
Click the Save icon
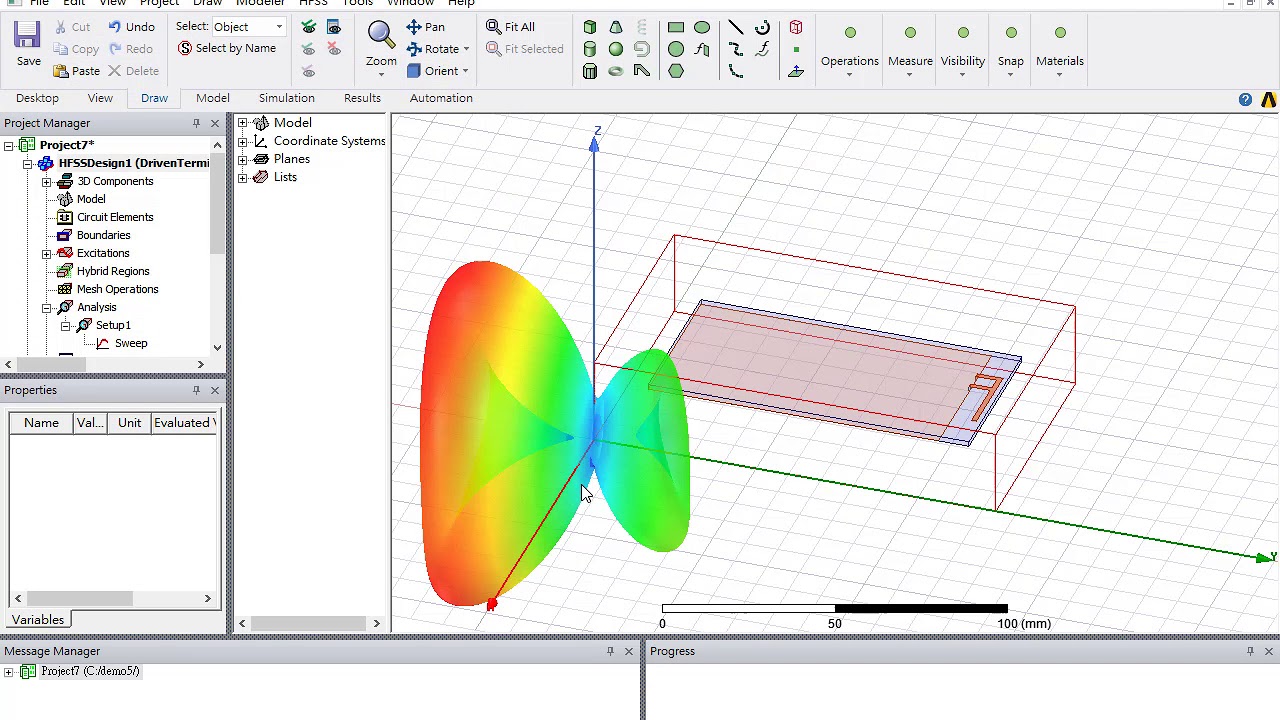27,34
